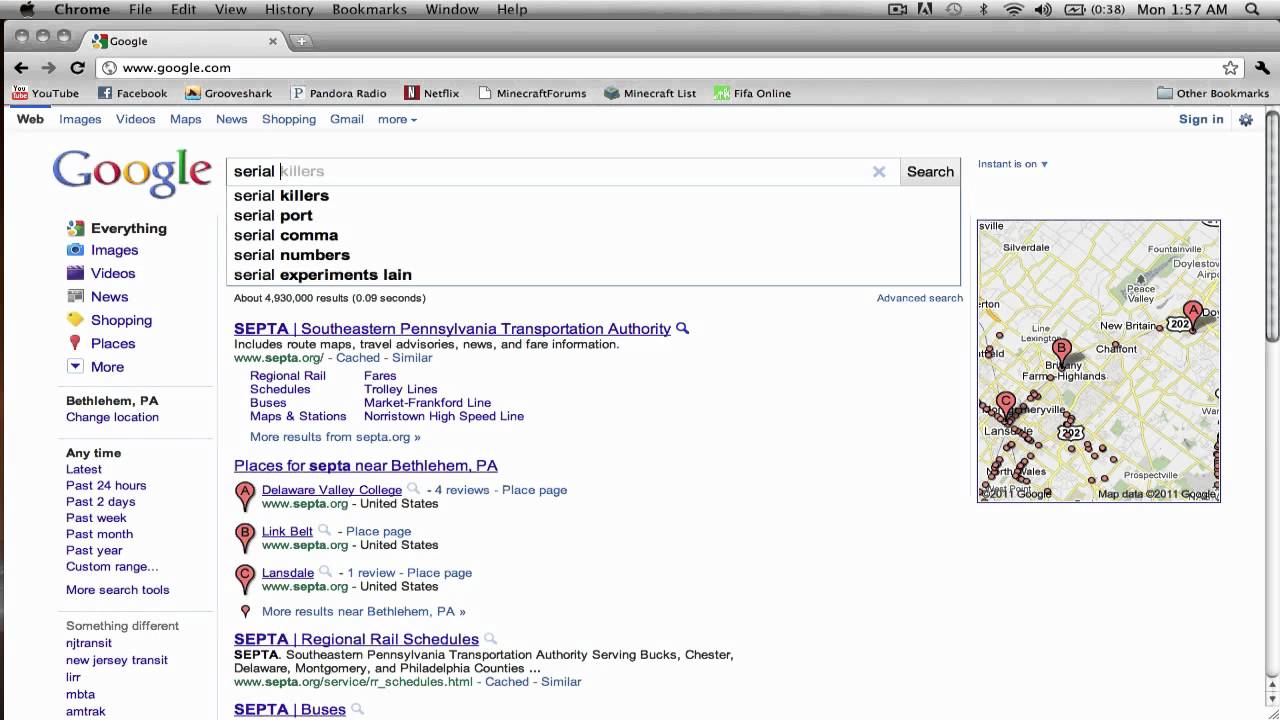Screen dimensions: 1280x720
Task: Open the History menu
Action: coord(289,9)
